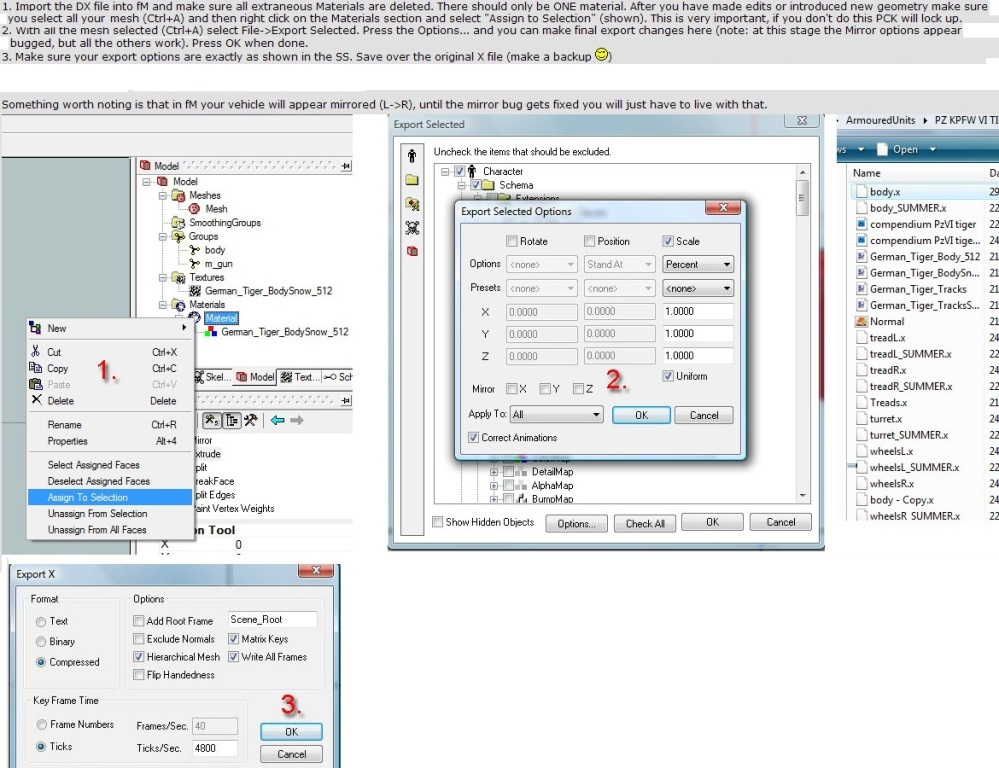Uncheck the Scale checkbox
999x768 pixels.
point(668,241)
